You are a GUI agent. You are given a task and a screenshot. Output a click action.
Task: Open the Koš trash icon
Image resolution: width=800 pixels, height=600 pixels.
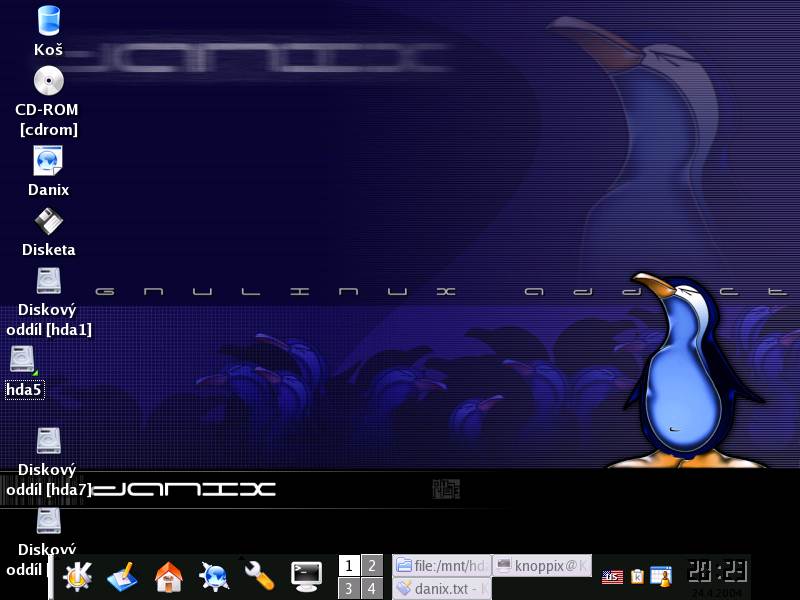pos(48,21)
